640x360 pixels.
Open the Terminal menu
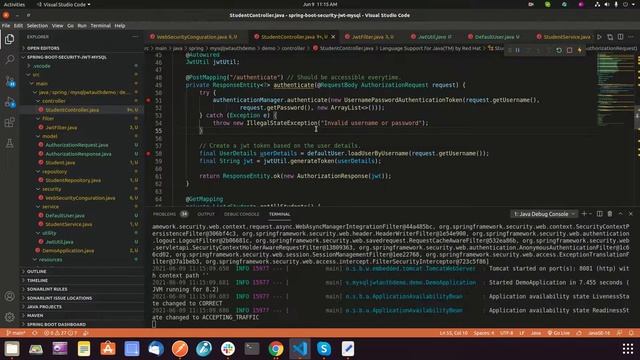point(100,26)
